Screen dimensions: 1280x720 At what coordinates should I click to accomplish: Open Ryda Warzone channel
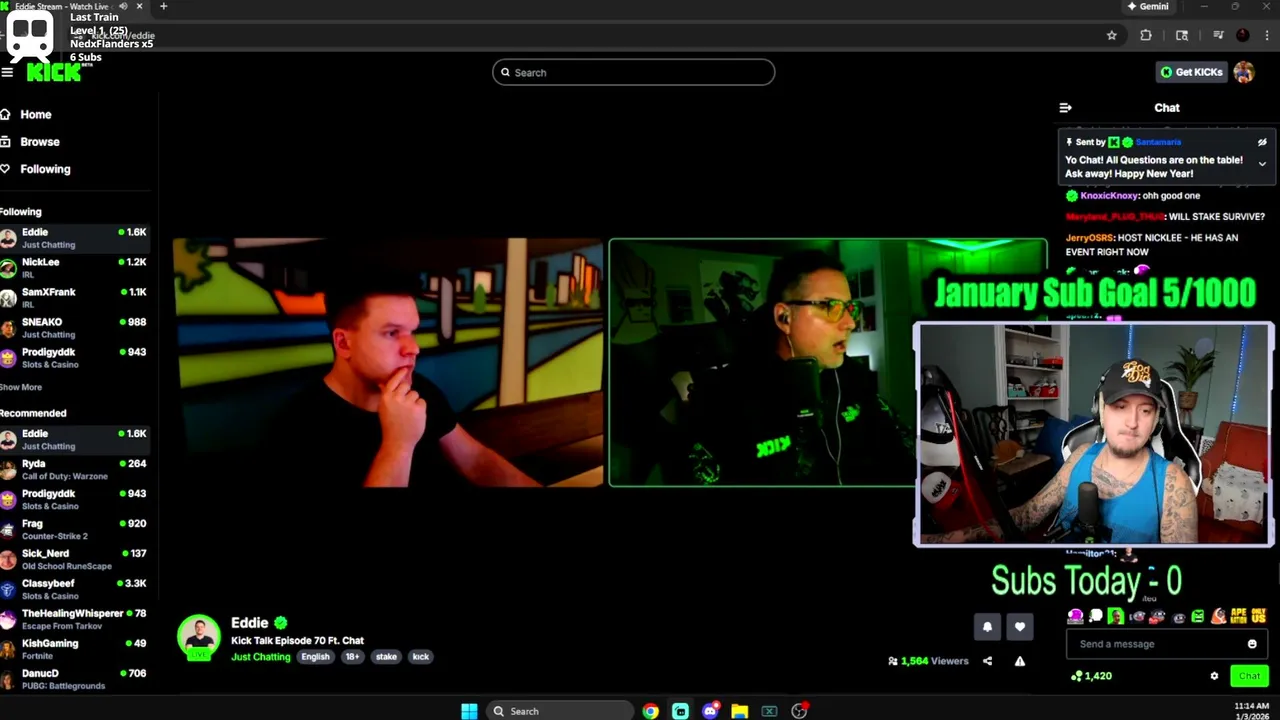[x=74, y=469]
